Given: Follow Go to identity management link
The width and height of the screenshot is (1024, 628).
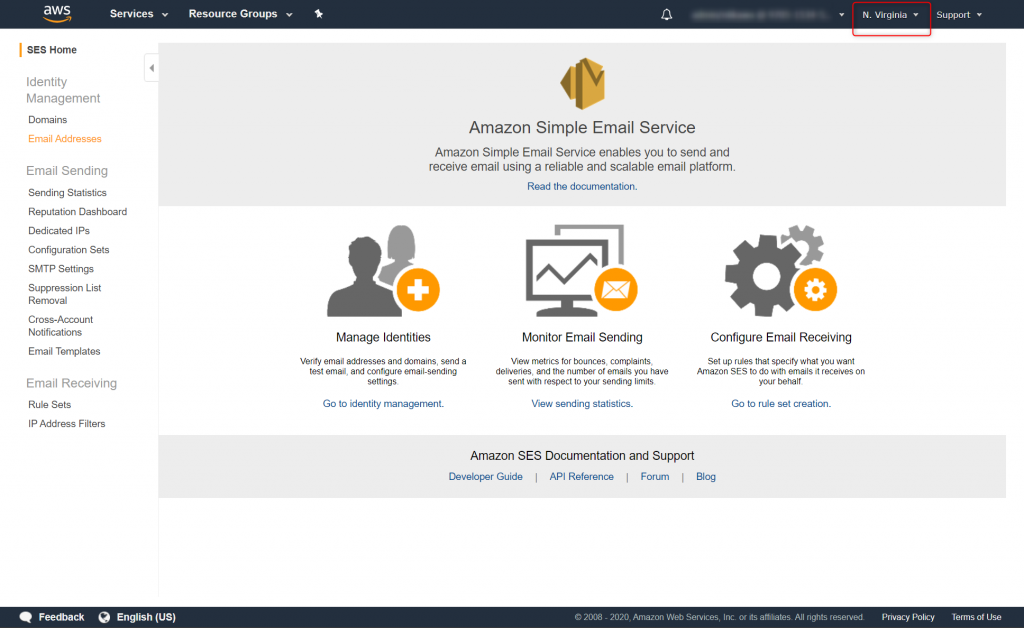Looking at the screenshot, I should [x=383, y=403].
